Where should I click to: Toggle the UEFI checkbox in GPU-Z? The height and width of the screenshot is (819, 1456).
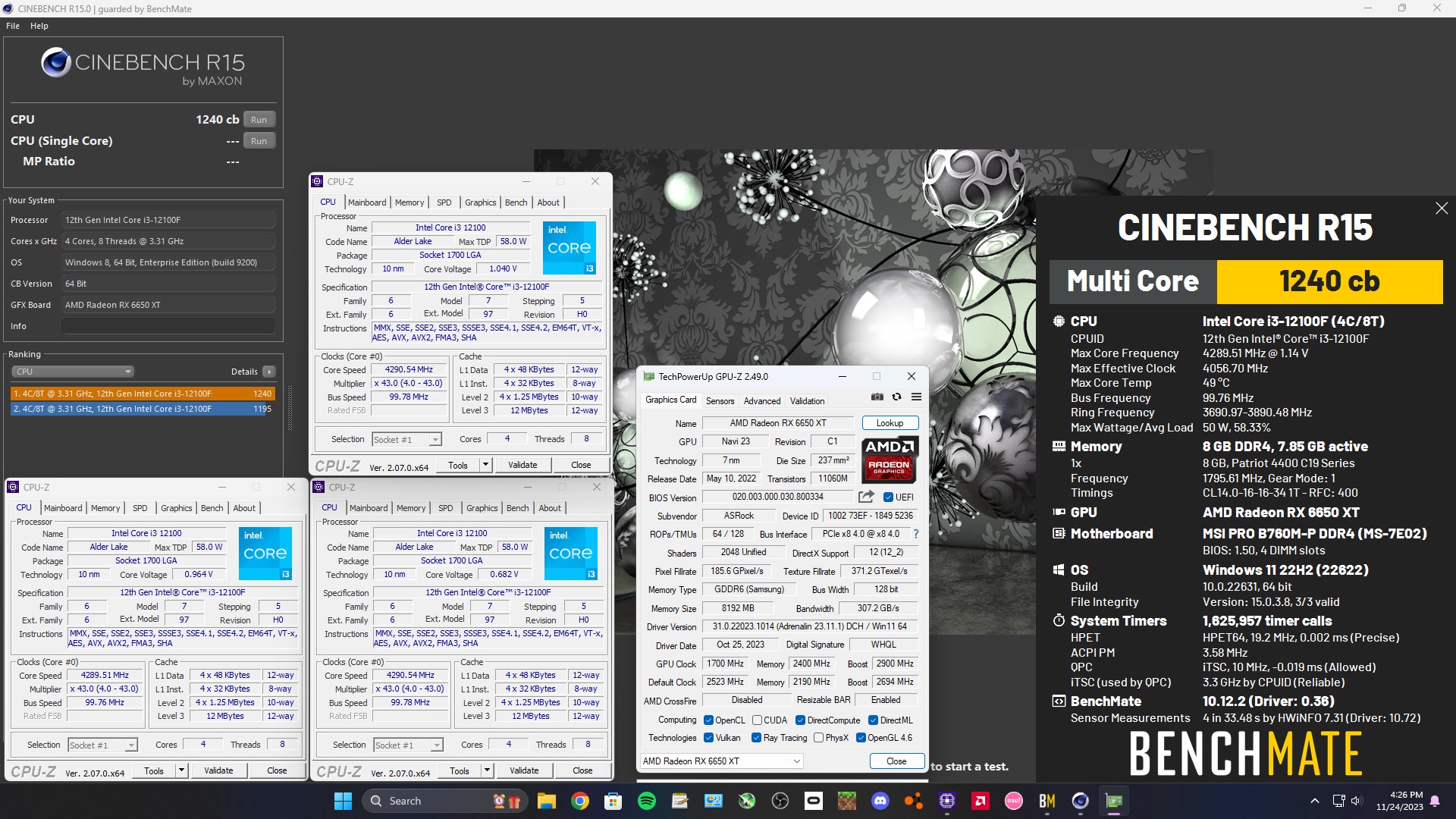(889, 497)
